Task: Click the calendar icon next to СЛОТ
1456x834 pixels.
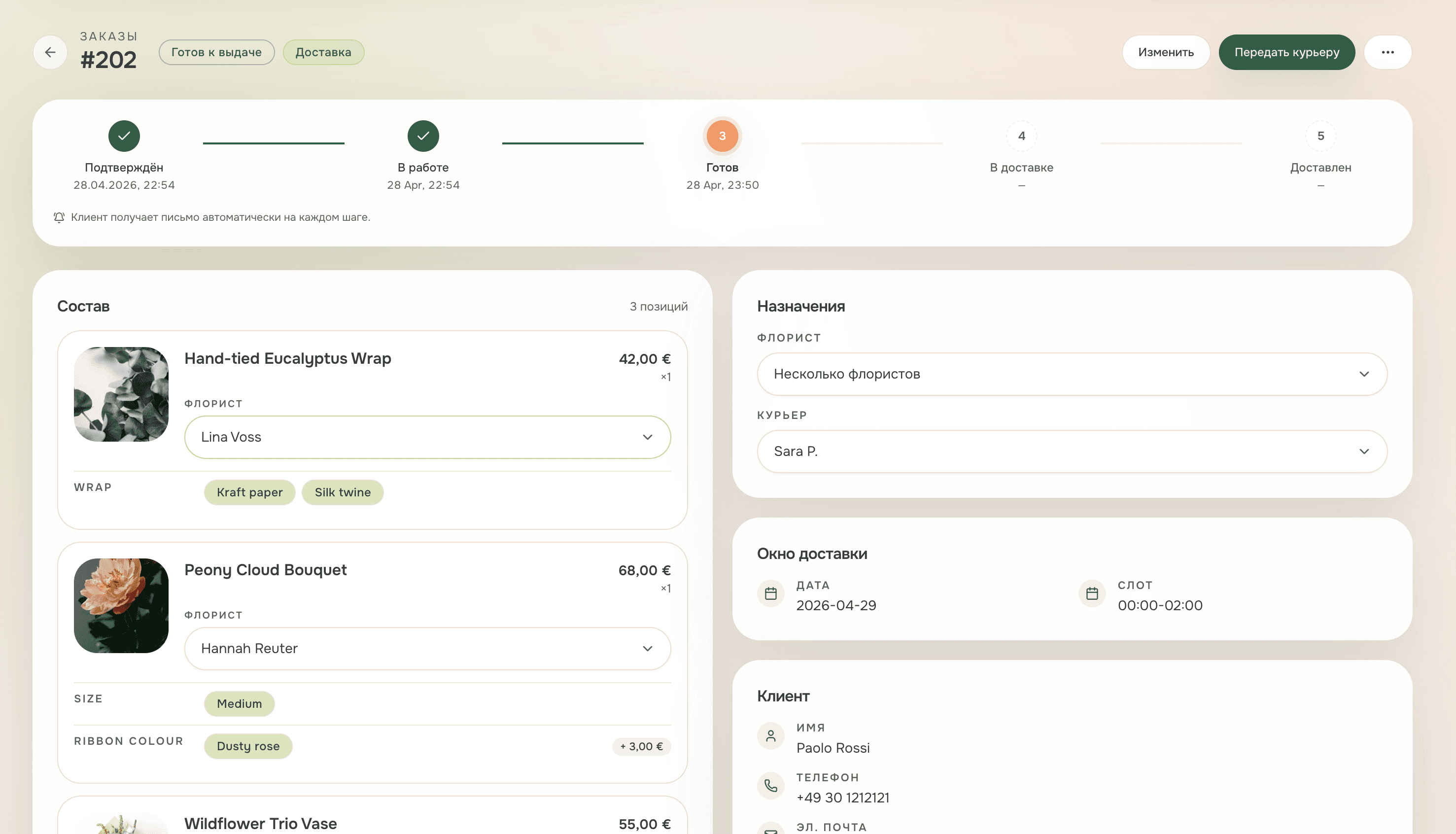Action: tap(1092, 593)
